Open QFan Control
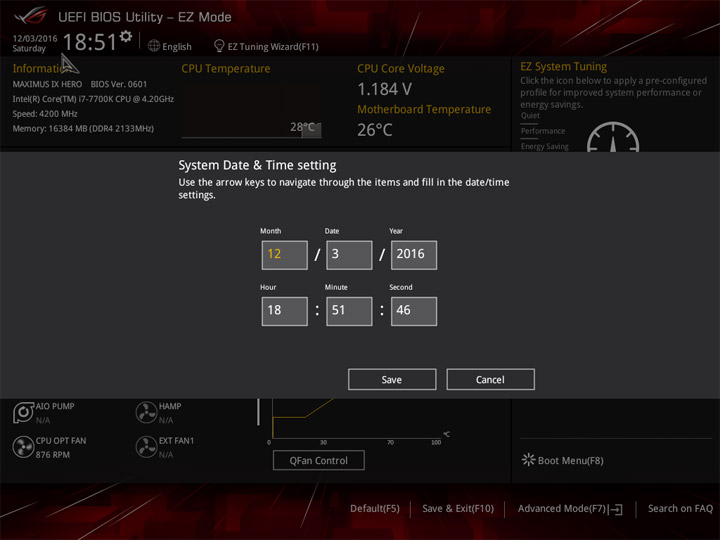The image size is (720, 540). [319, 460]
